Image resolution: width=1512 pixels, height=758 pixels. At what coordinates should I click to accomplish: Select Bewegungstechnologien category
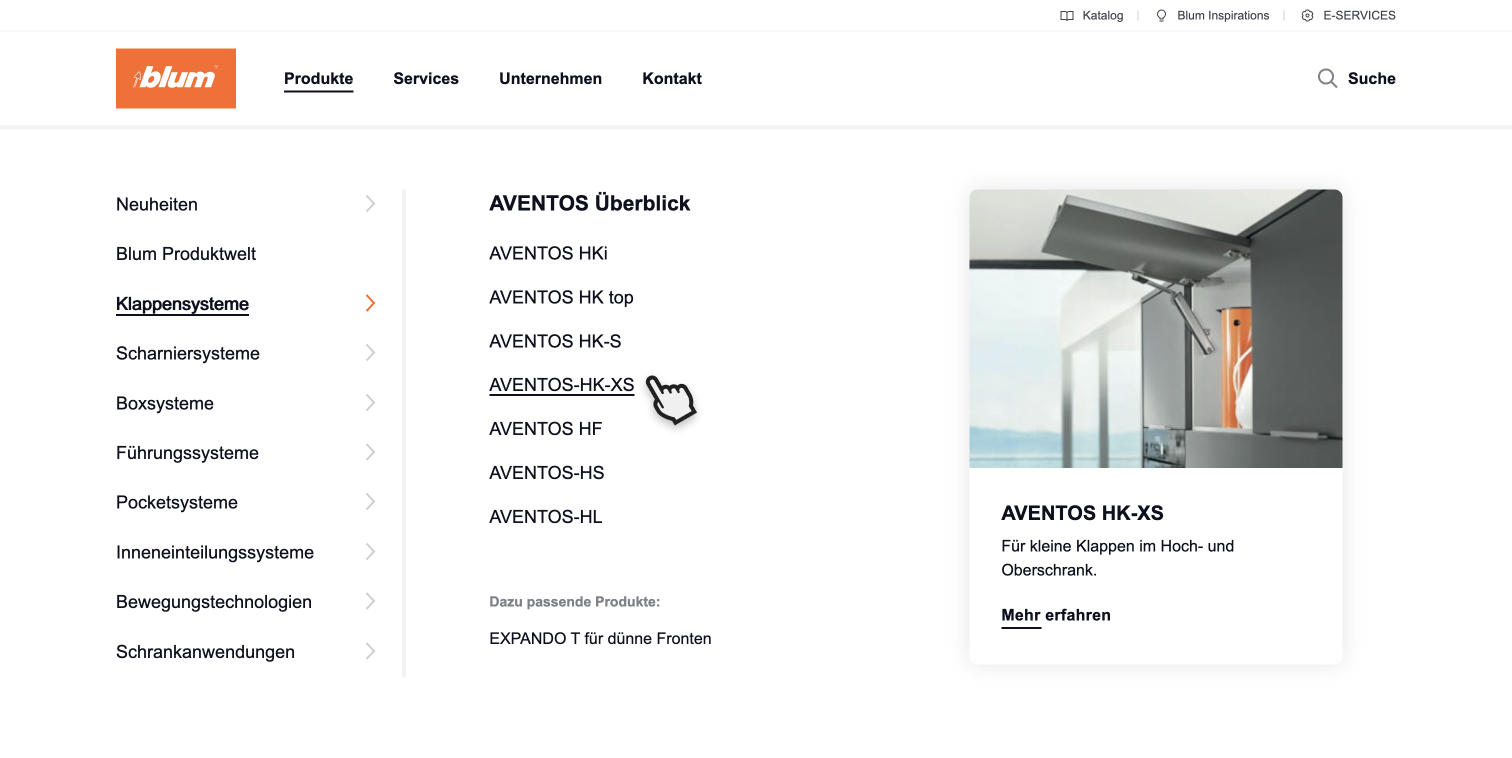pyautogui.click(x=214, y=602)
